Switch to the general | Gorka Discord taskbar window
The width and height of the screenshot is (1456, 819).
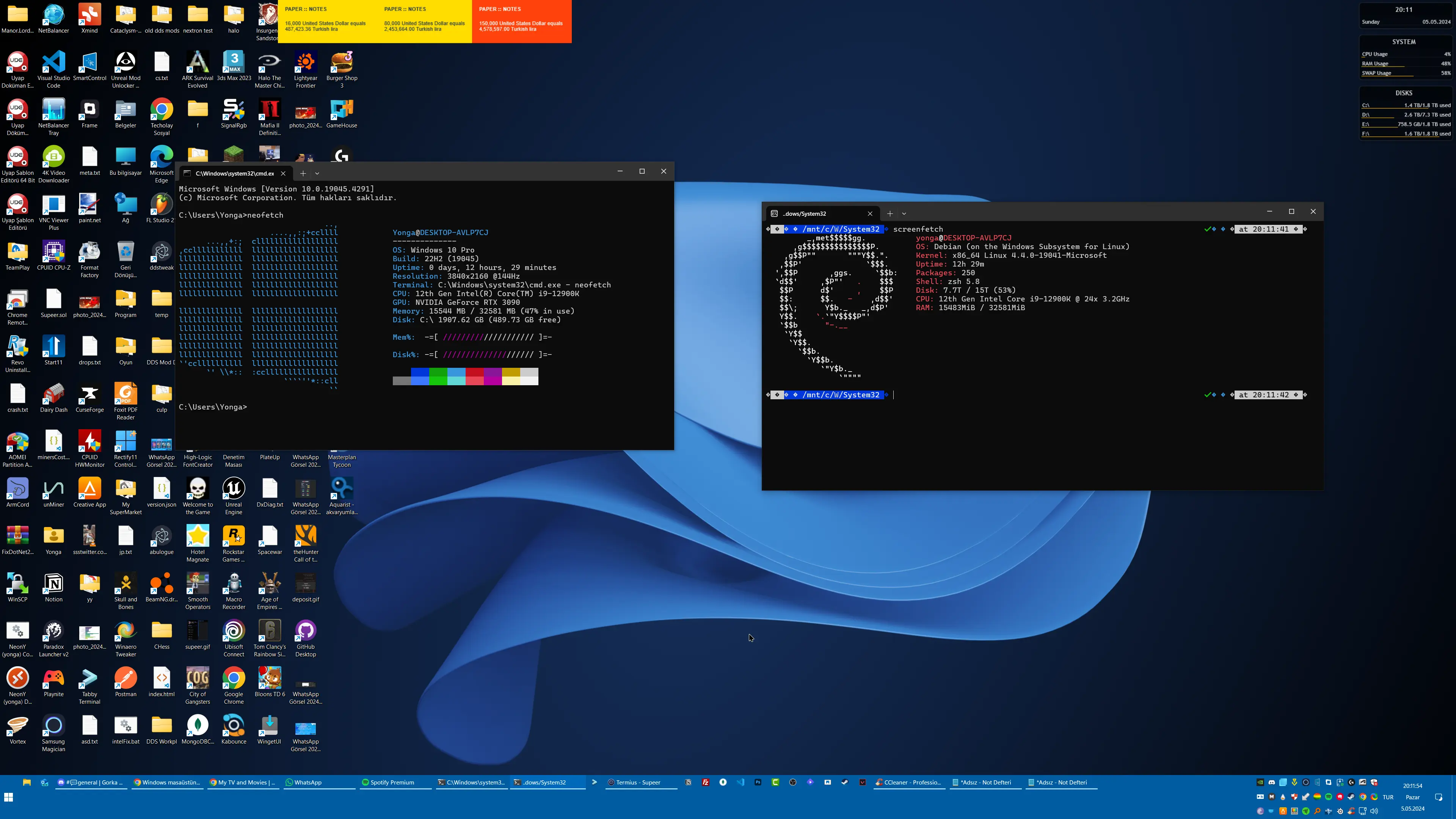[x=91, y=782]
